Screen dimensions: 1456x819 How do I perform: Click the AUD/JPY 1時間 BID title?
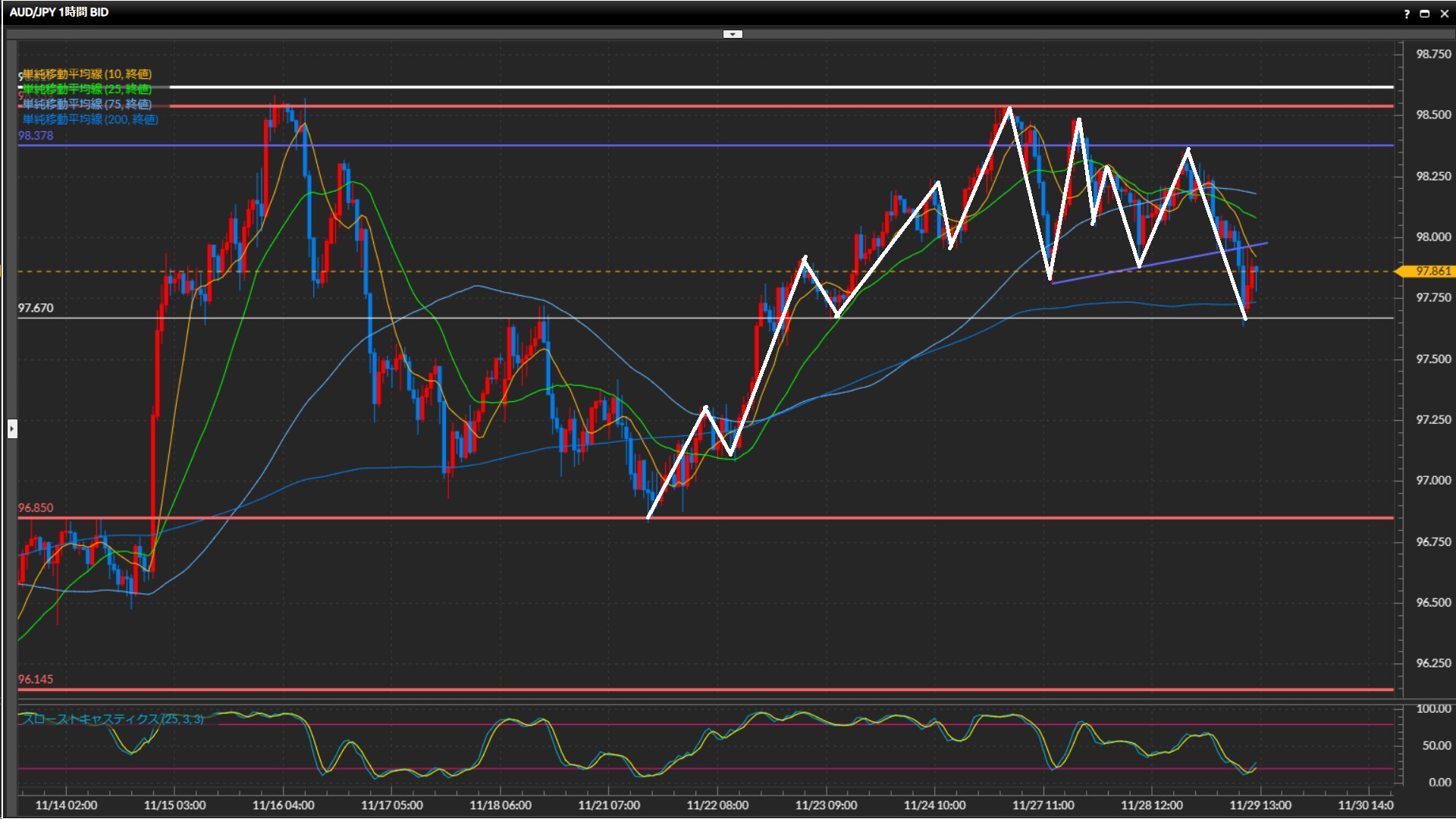click(x=59, y=12)
